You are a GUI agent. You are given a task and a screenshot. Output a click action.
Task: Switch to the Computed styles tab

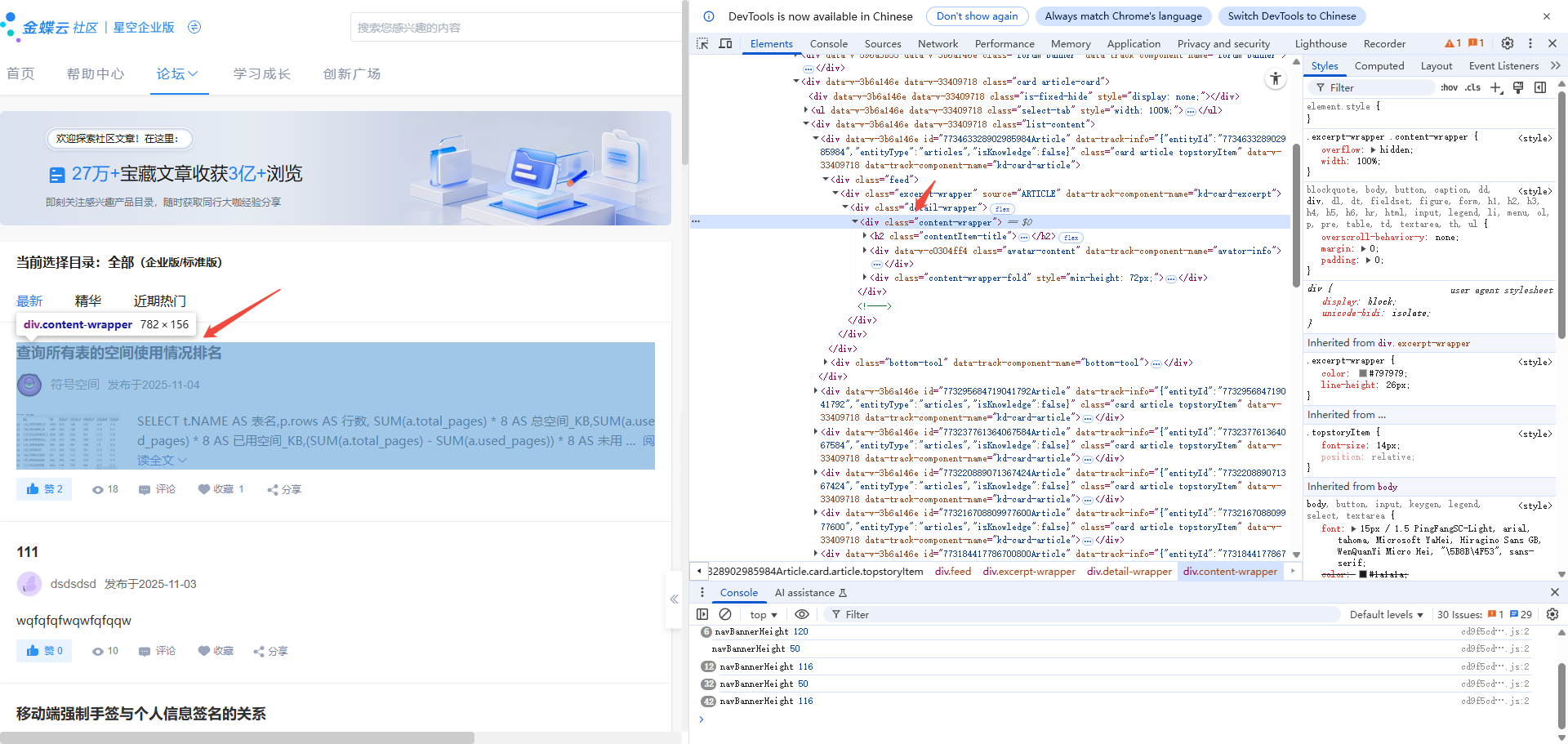[1379, 66]
